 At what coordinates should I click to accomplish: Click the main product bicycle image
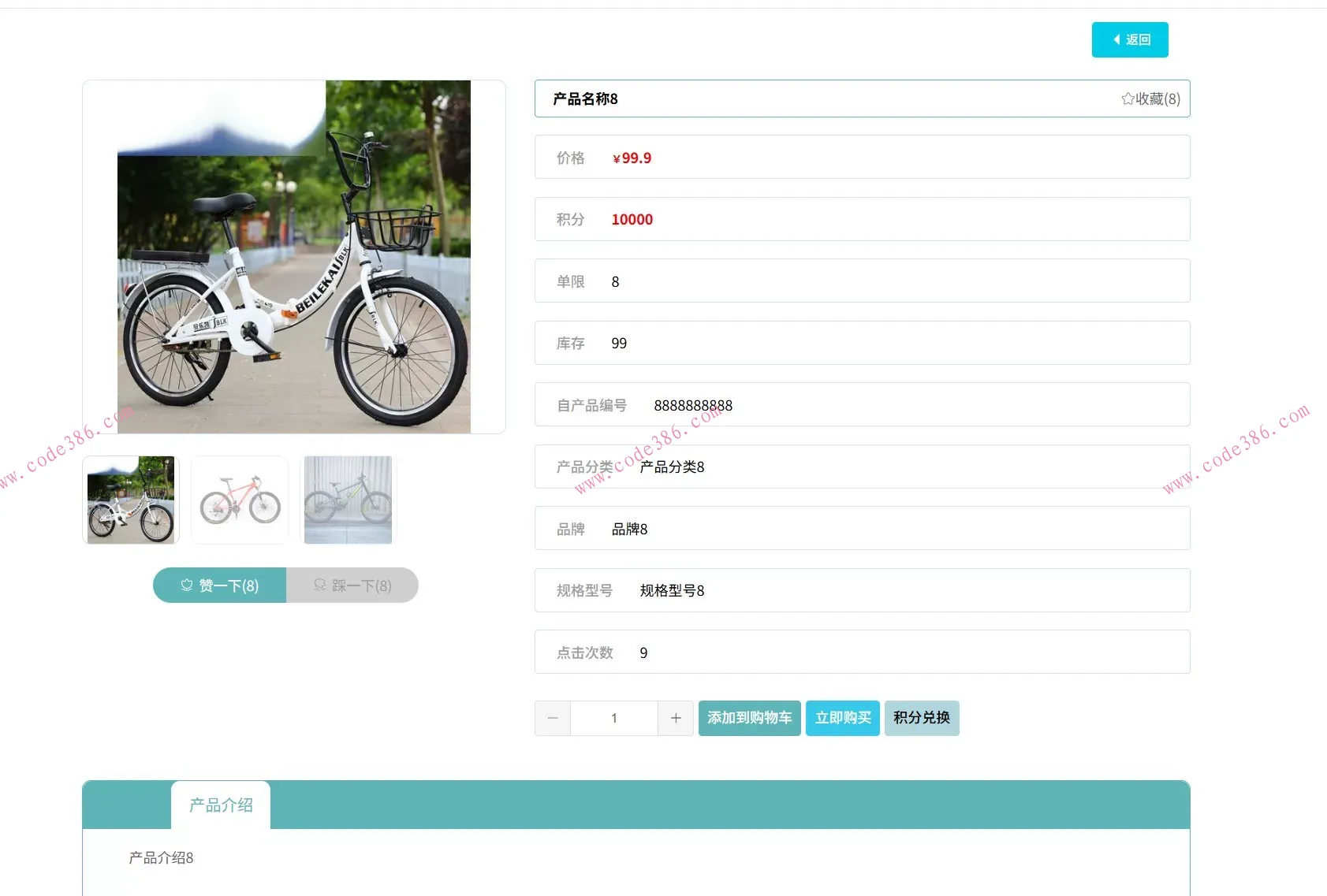tap(293, 257)
